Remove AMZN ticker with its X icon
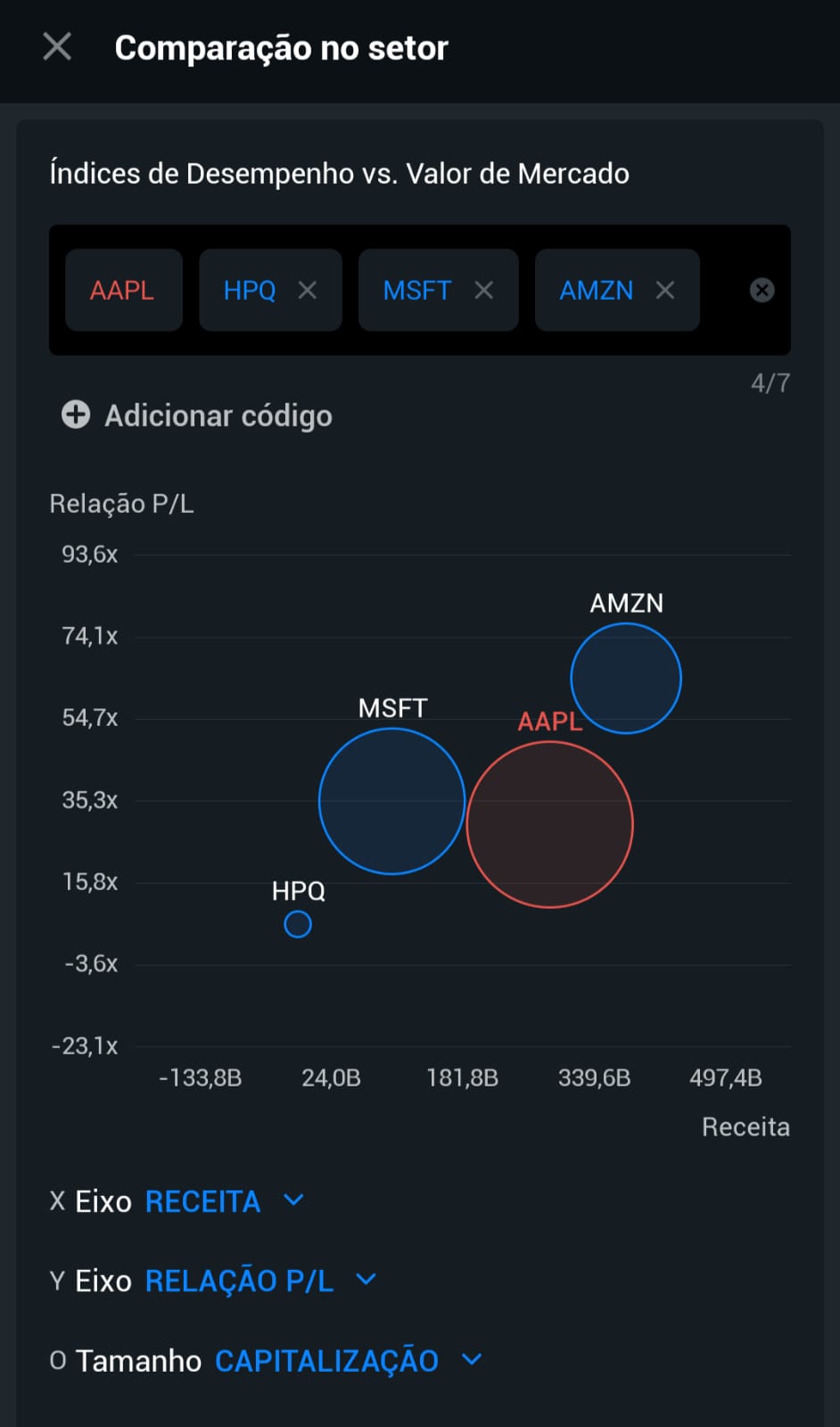This screenshot has width=840, height=1427. coord(665,290)
